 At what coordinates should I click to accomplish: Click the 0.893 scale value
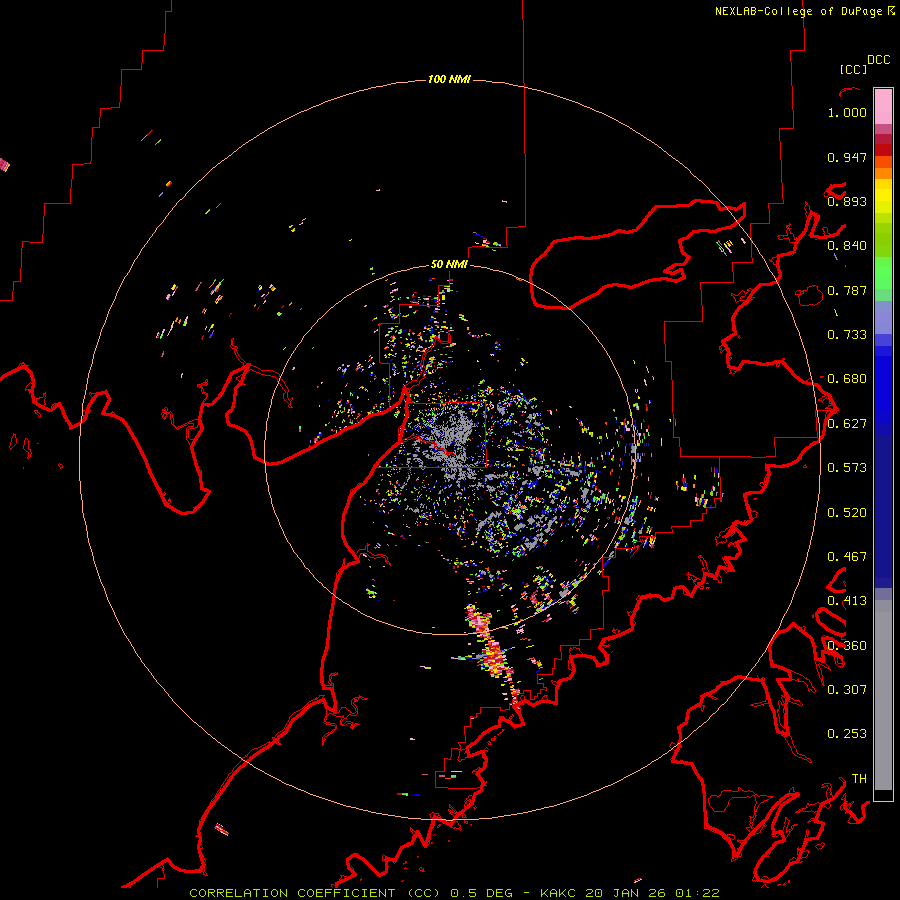[847, 201]
